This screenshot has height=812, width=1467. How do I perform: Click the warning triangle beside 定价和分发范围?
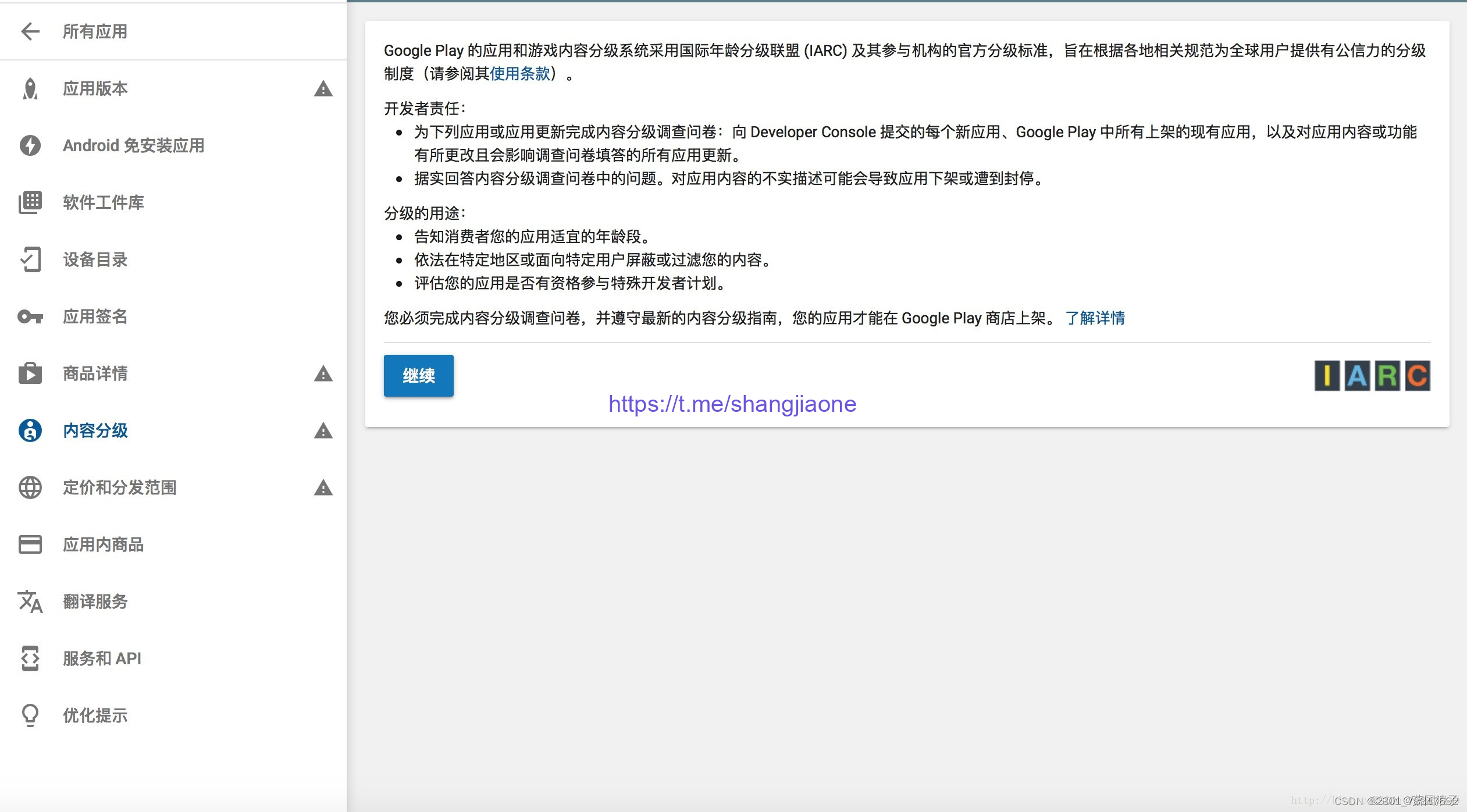(323, 488)
